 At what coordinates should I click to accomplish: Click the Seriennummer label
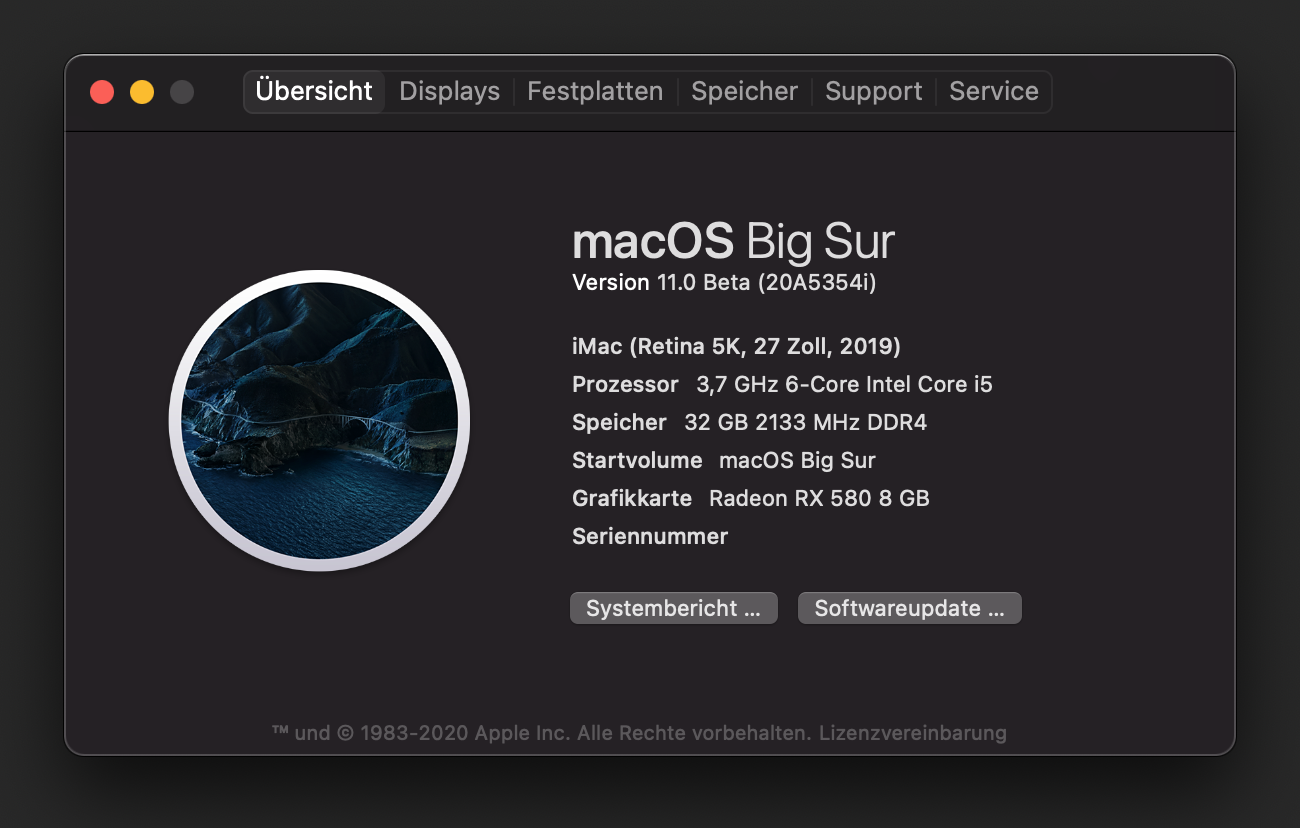[x=650, y=536]
